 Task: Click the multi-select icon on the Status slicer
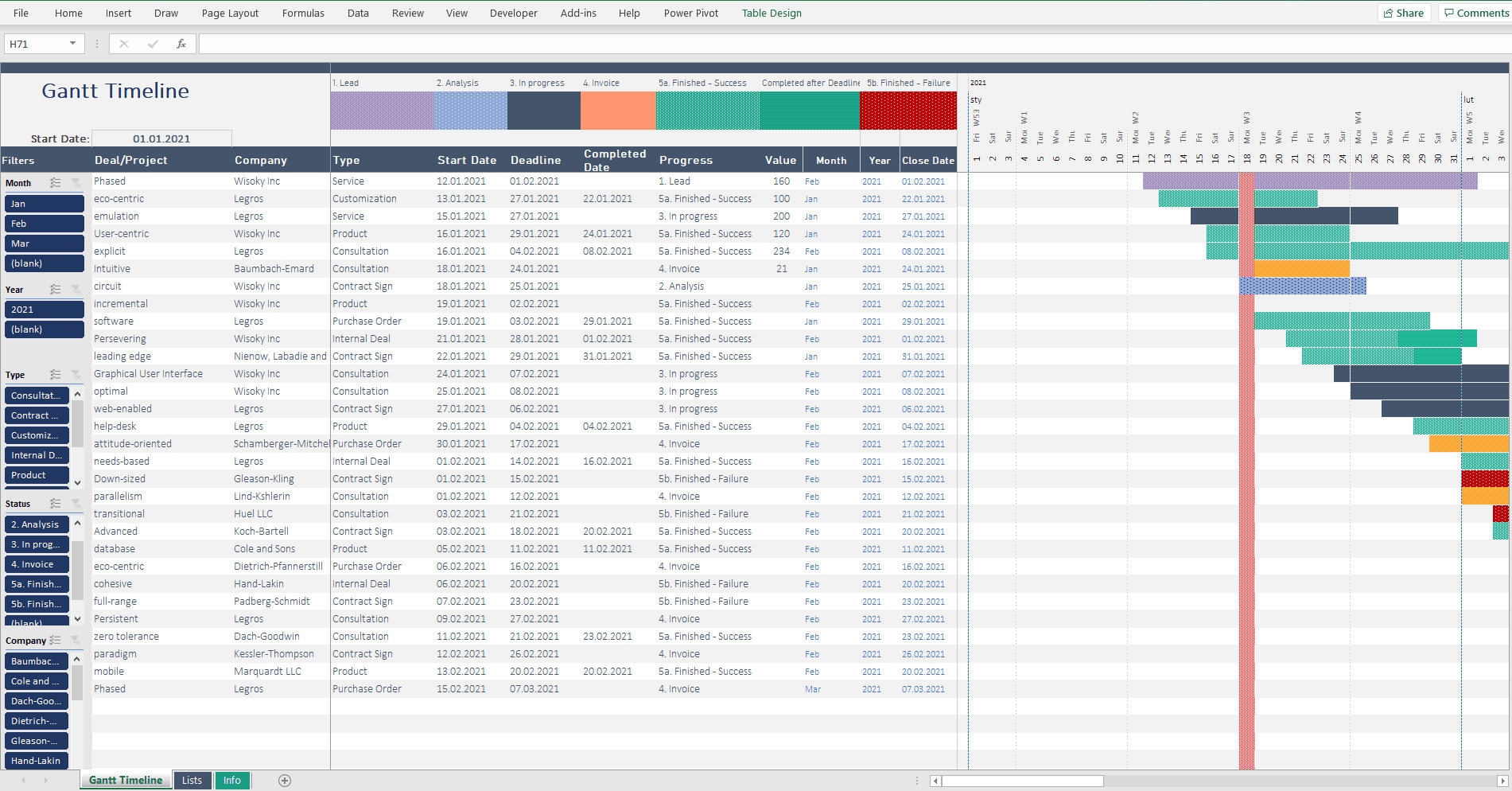point(55,503)
